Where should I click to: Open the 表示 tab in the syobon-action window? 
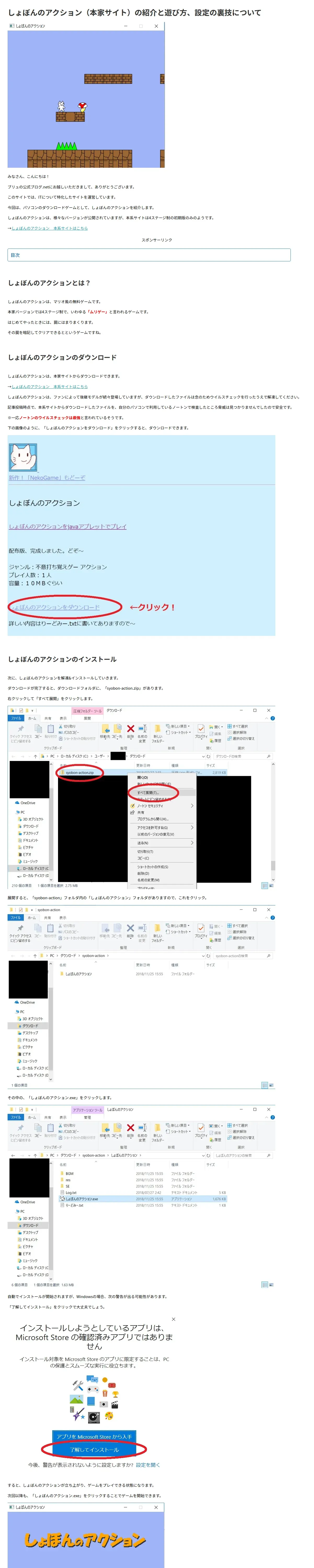pyautogui.click(x=63, y=917)
